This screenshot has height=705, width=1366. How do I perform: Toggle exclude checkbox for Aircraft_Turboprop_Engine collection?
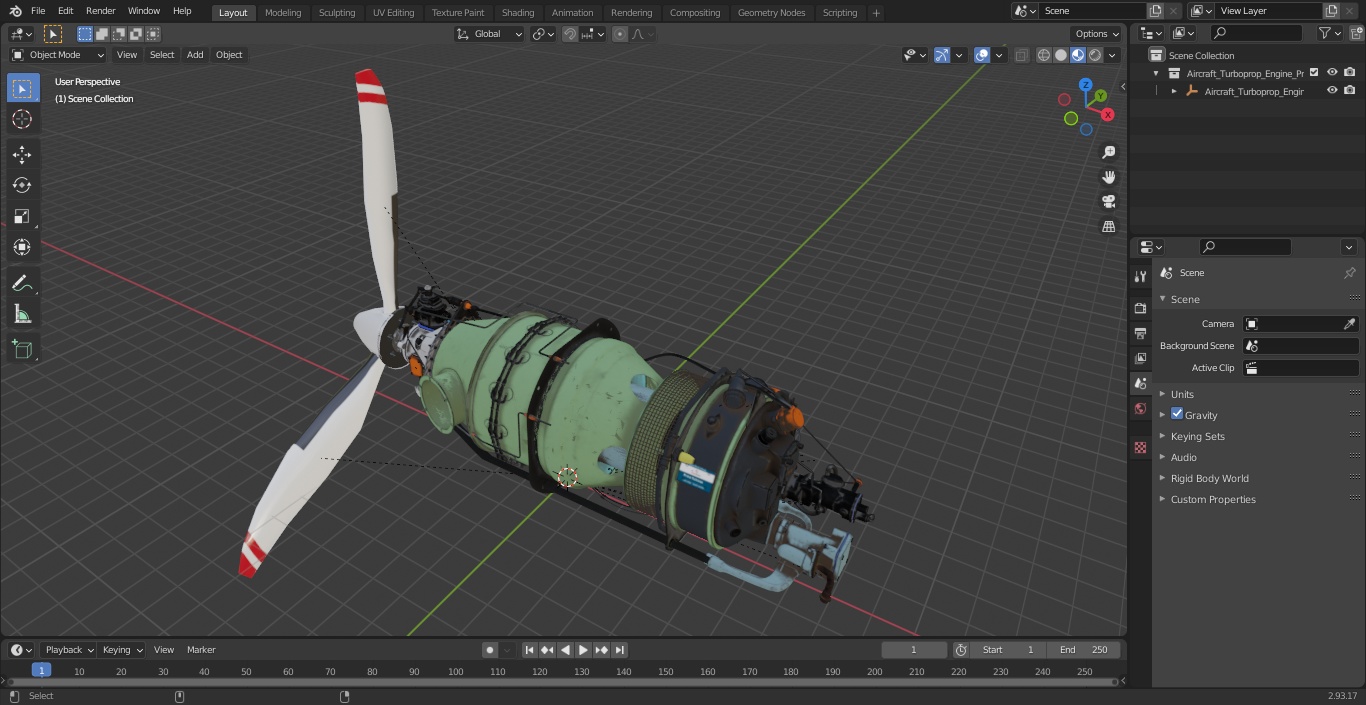1314,72
